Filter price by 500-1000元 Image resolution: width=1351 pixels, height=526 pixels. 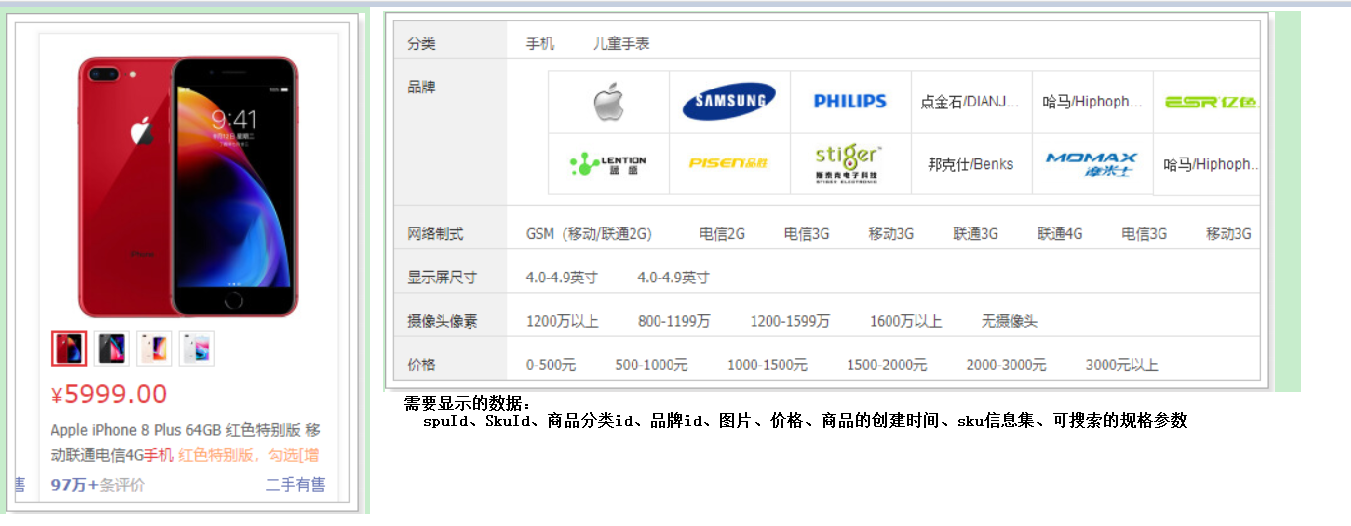tap(651, 365)
